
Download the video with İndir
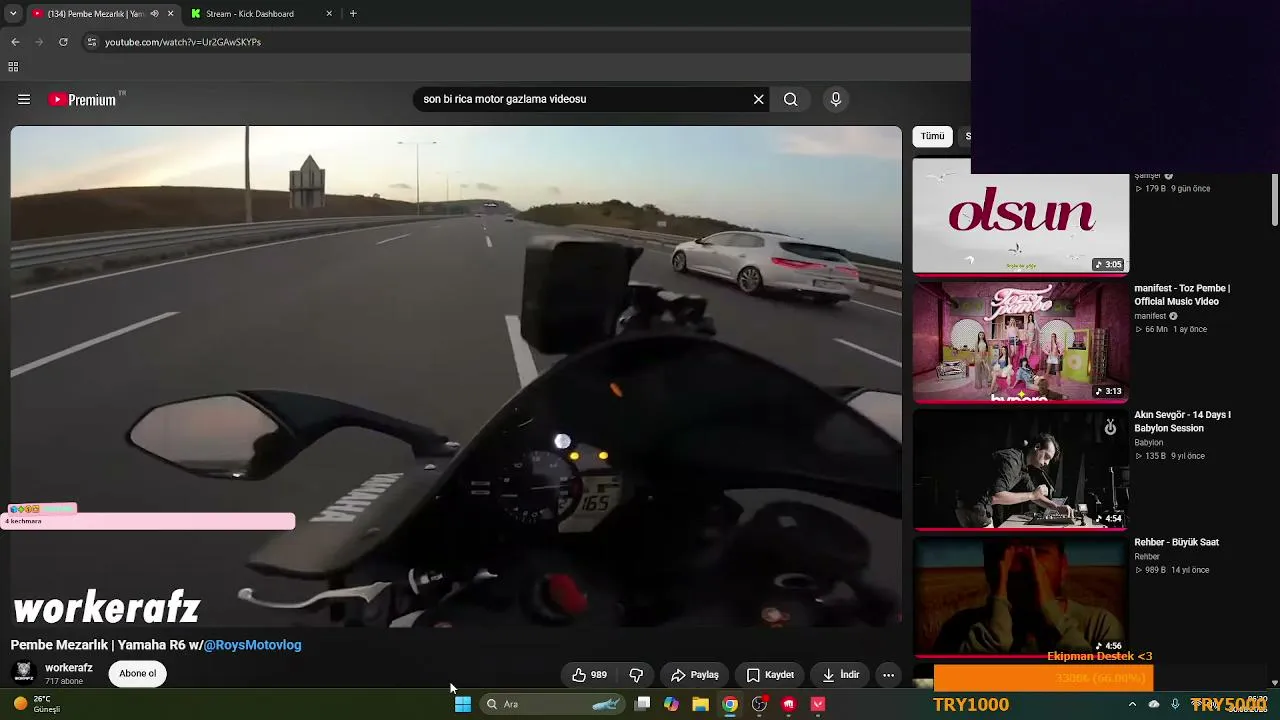841,675
